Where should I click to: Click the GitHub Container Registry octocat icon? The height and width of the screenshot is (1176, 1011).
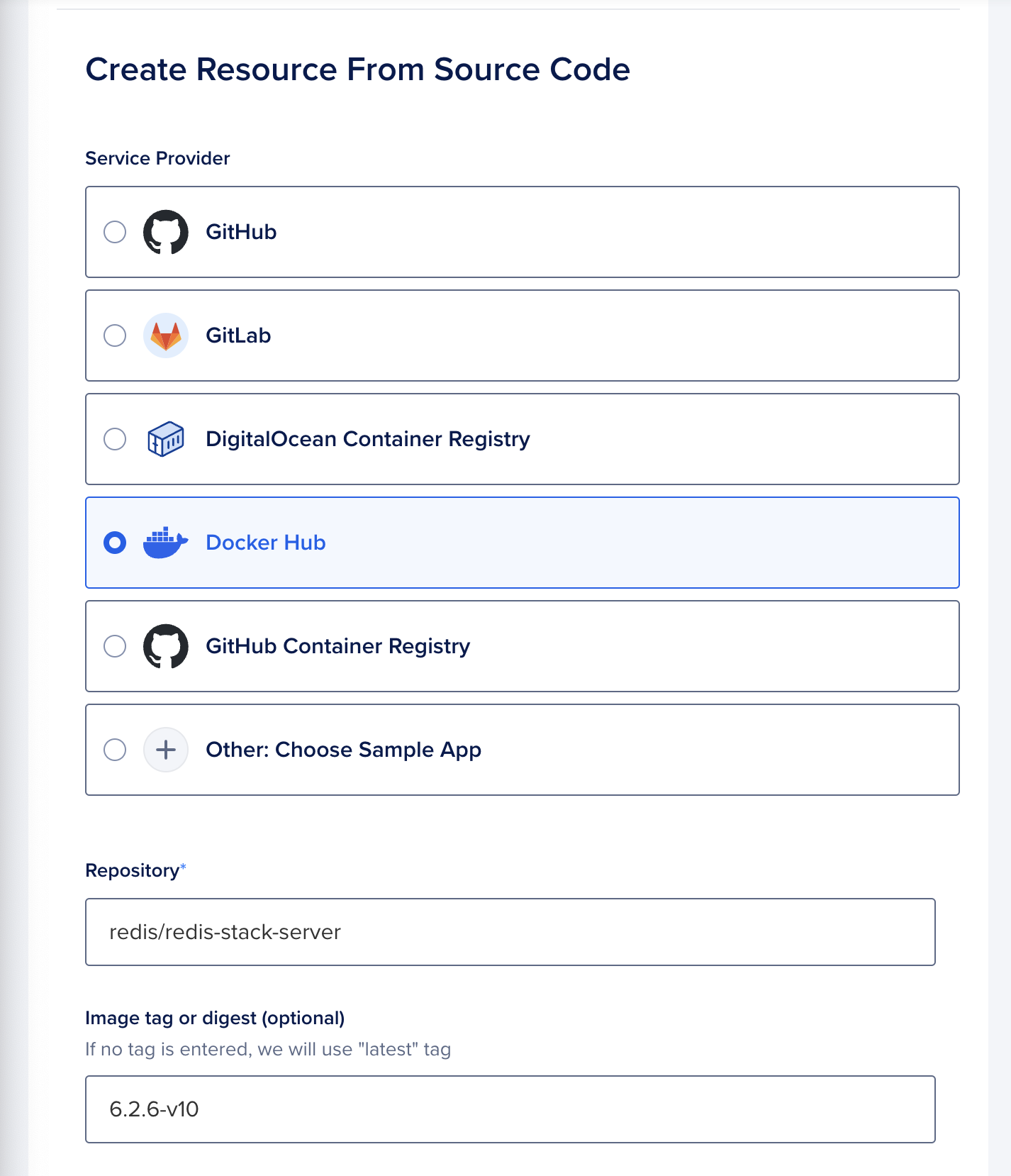coord(167,646)
